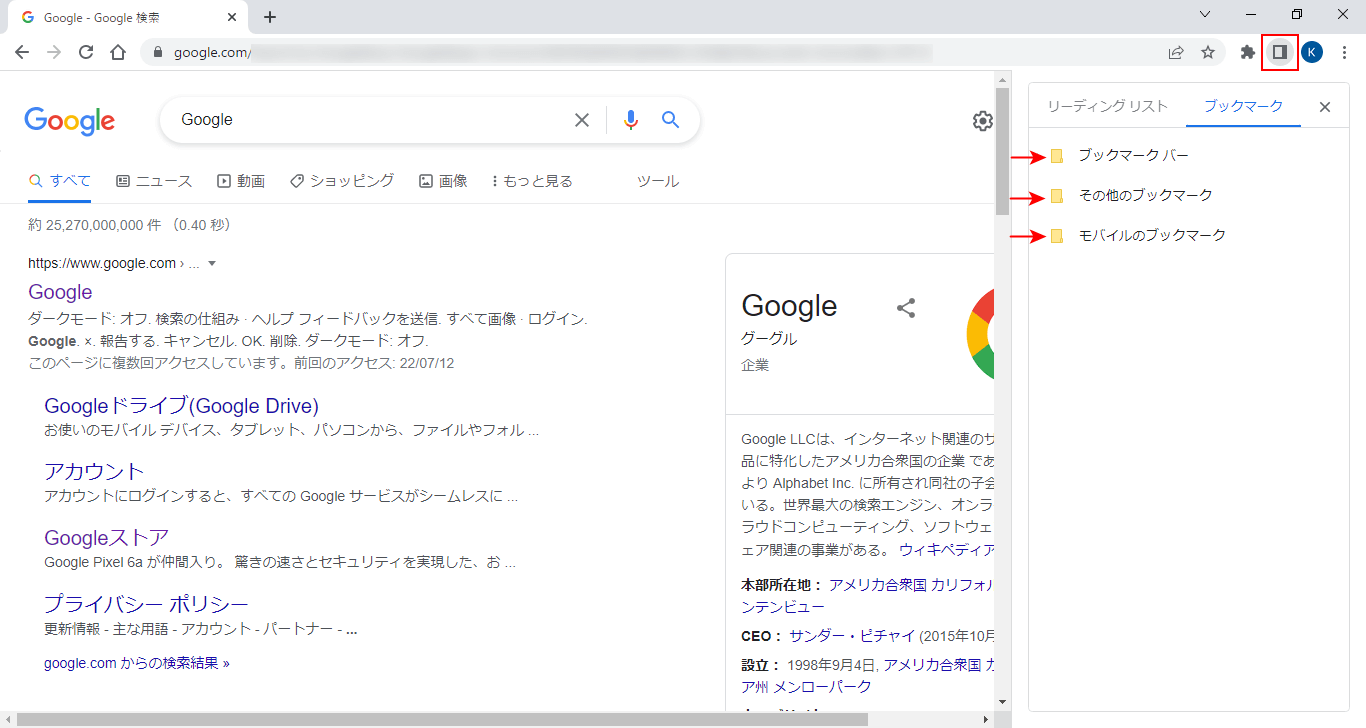Switch to ニュース results
The height and width of the screenshot is (728, 1366).
click(x=154, y=181)
